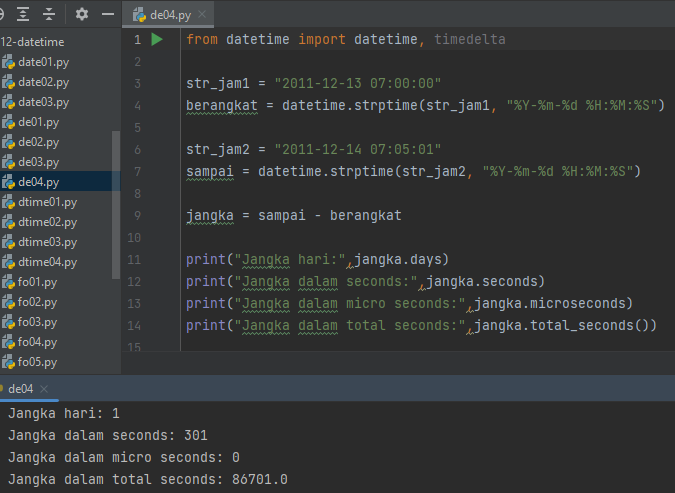Open dtime04.py in project tree
Image resolution: width=675 pixels, height=493 pixels.
[47, 262]
